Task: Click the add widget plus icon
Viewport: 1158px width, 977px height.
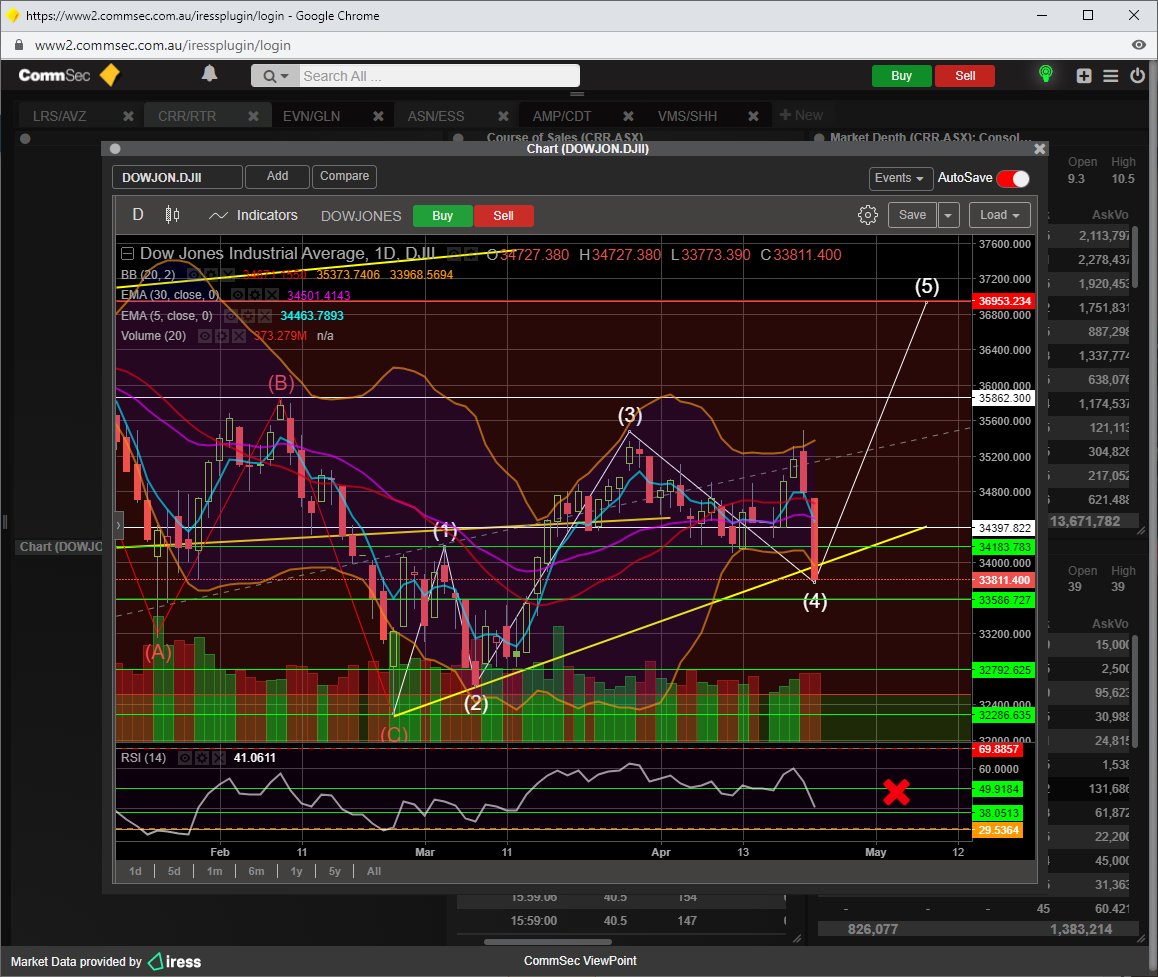Action: (x=1084, y=76)
